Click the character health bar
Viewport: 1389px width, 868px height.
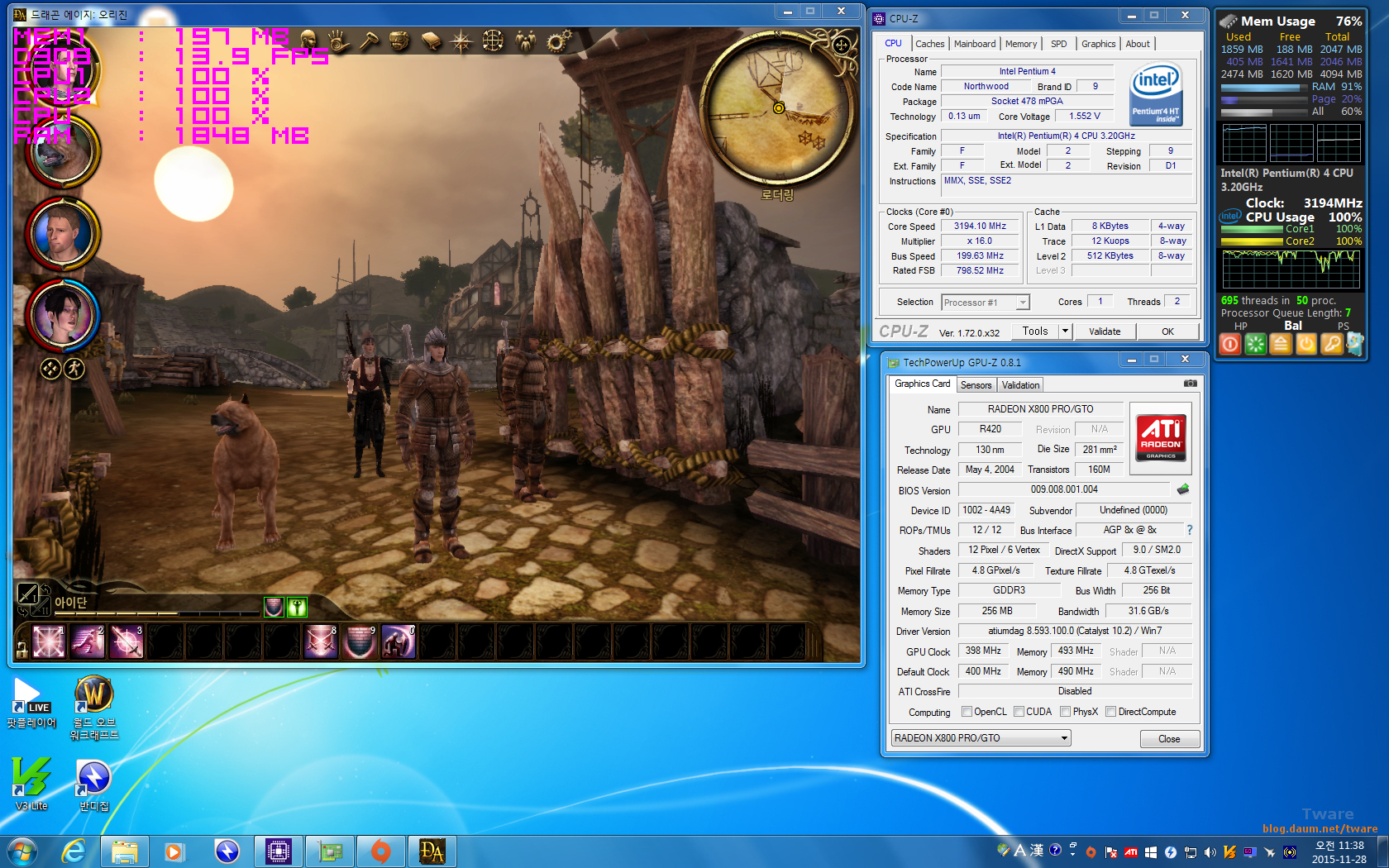click(157, 613)
